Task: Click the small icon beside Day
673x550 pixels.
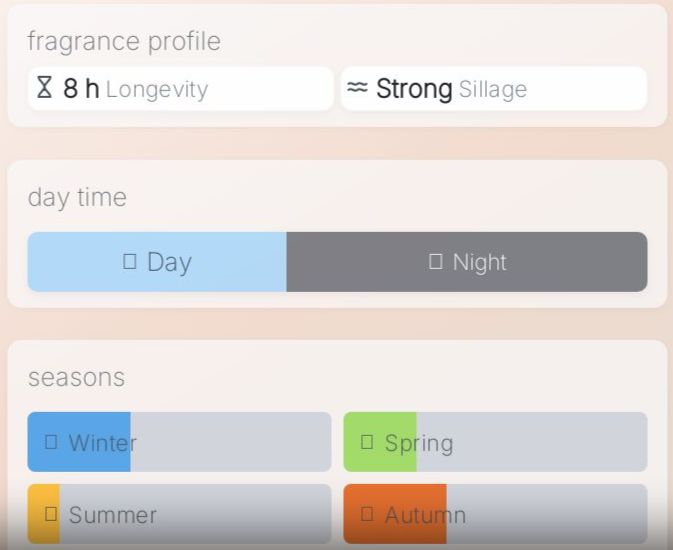Action: pyautogui.click(x=129, y=261)
